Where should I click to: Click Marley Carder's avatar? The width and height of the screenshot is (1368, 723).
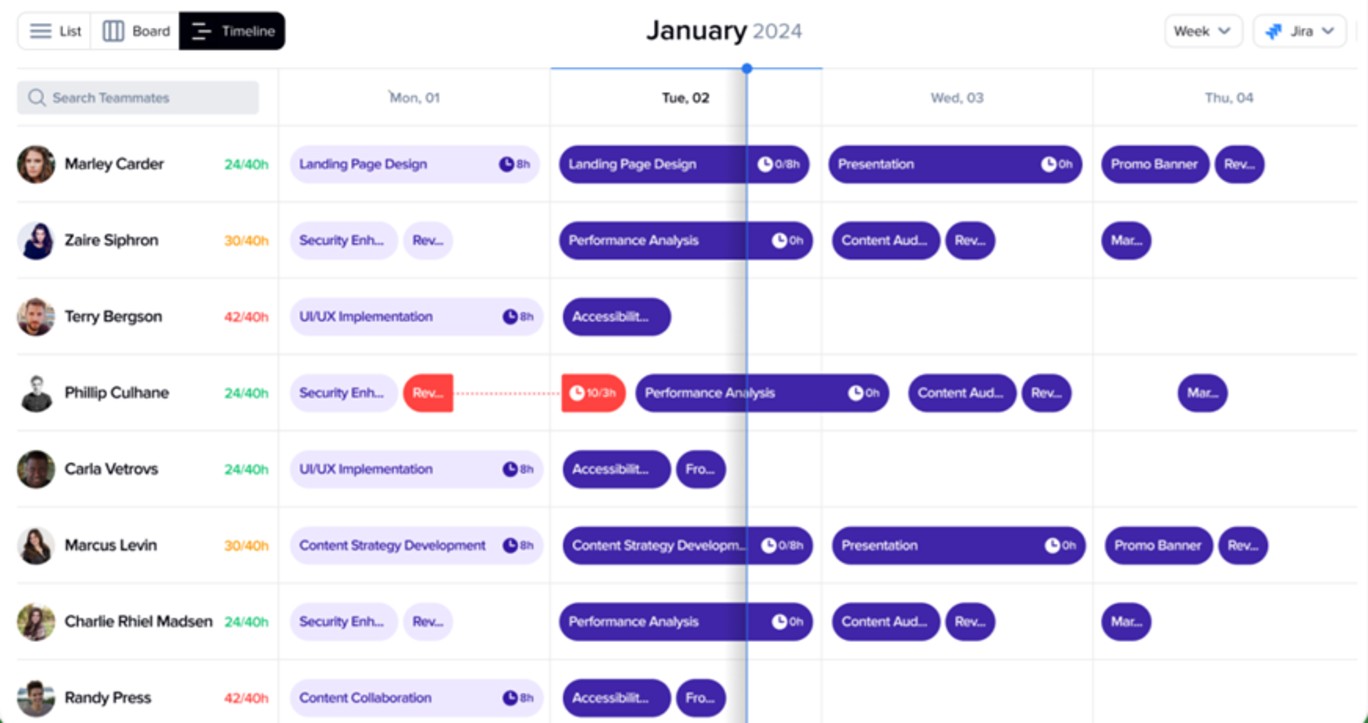[36, 164]
